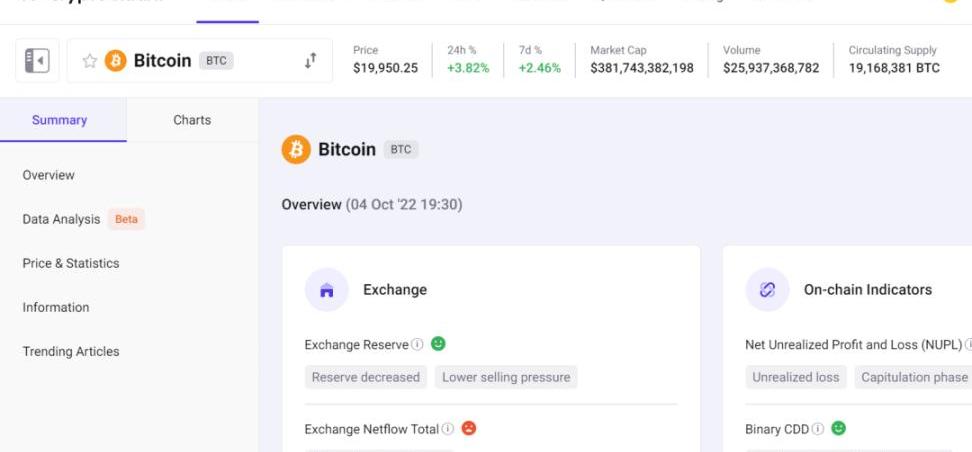Go to Price & Statistics
The height and width of the screenshot is (452, 972).
pos(71,264)
